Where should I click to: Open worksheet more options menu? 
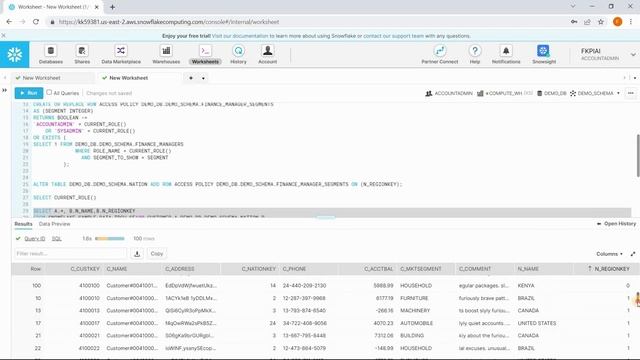pos(631,93)
